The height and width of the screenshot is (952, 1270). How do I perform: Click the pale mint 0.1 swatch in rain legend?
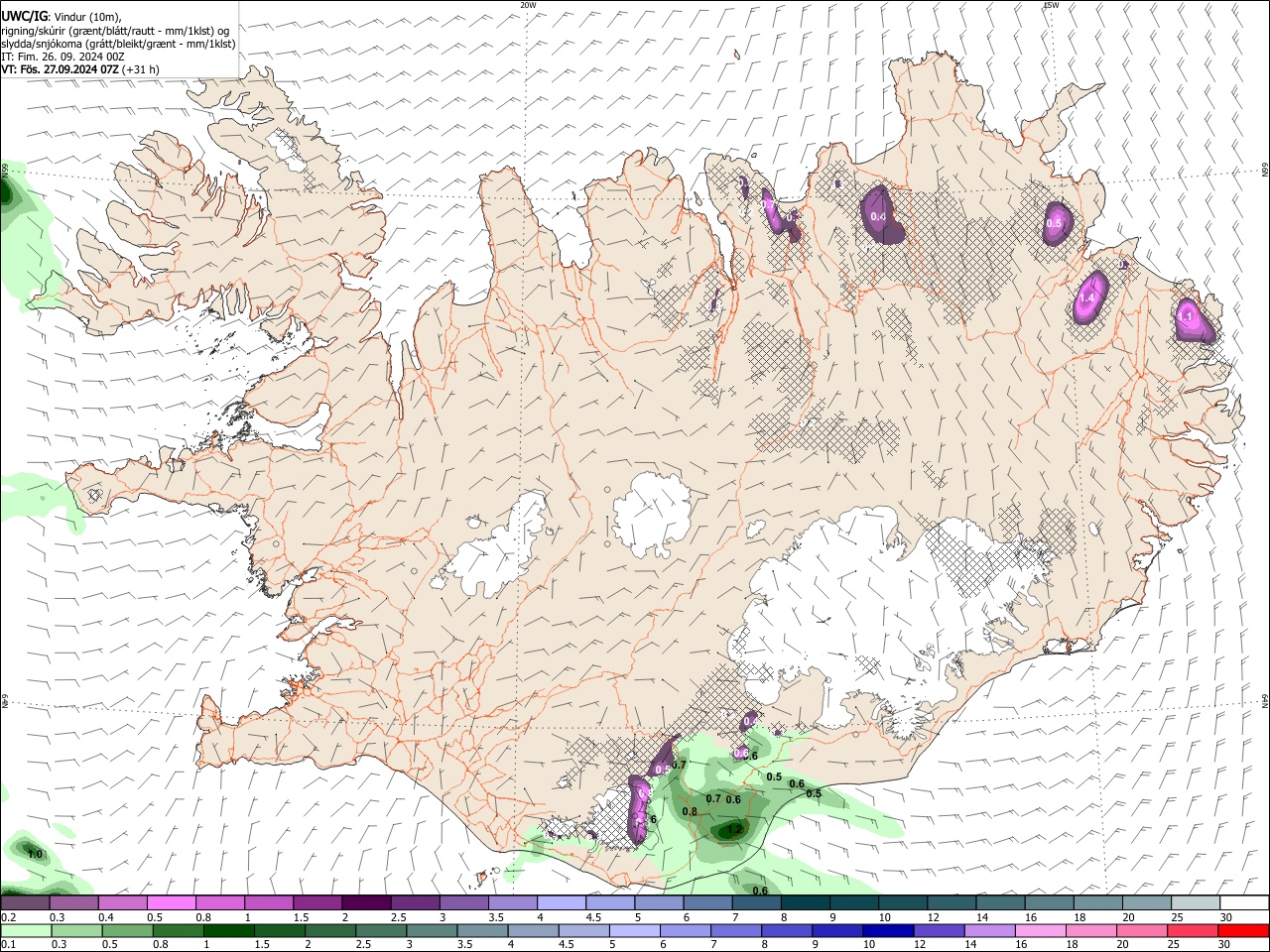point(25,930)
